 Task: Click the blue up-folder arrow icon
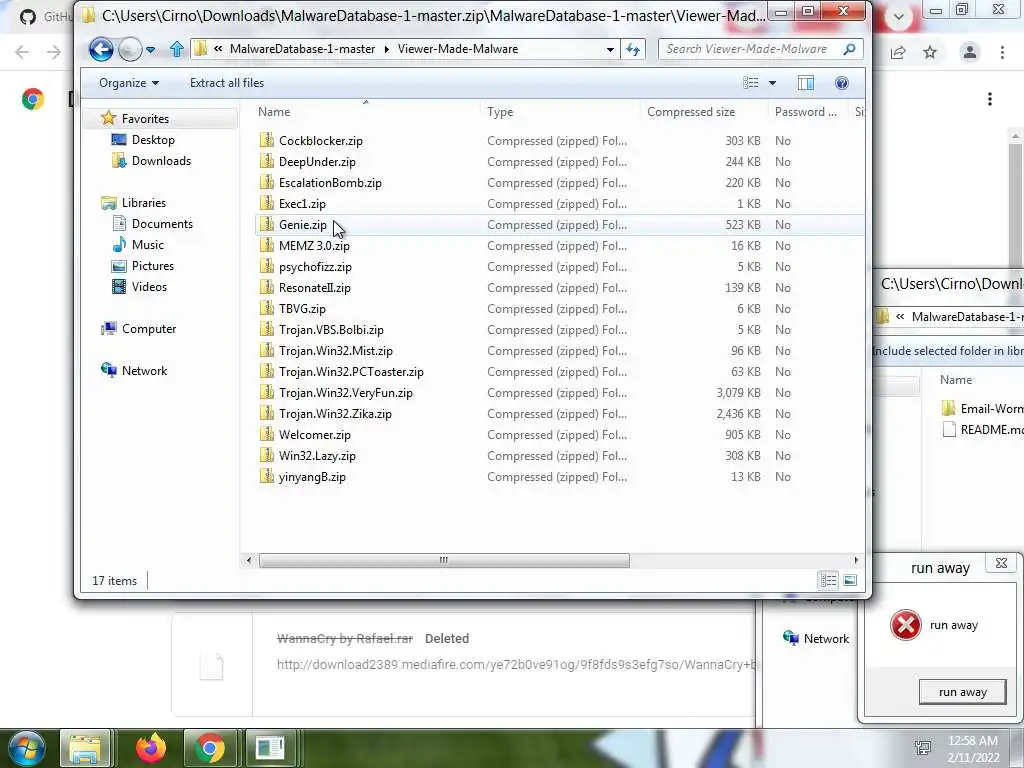[x=176, y=49]
